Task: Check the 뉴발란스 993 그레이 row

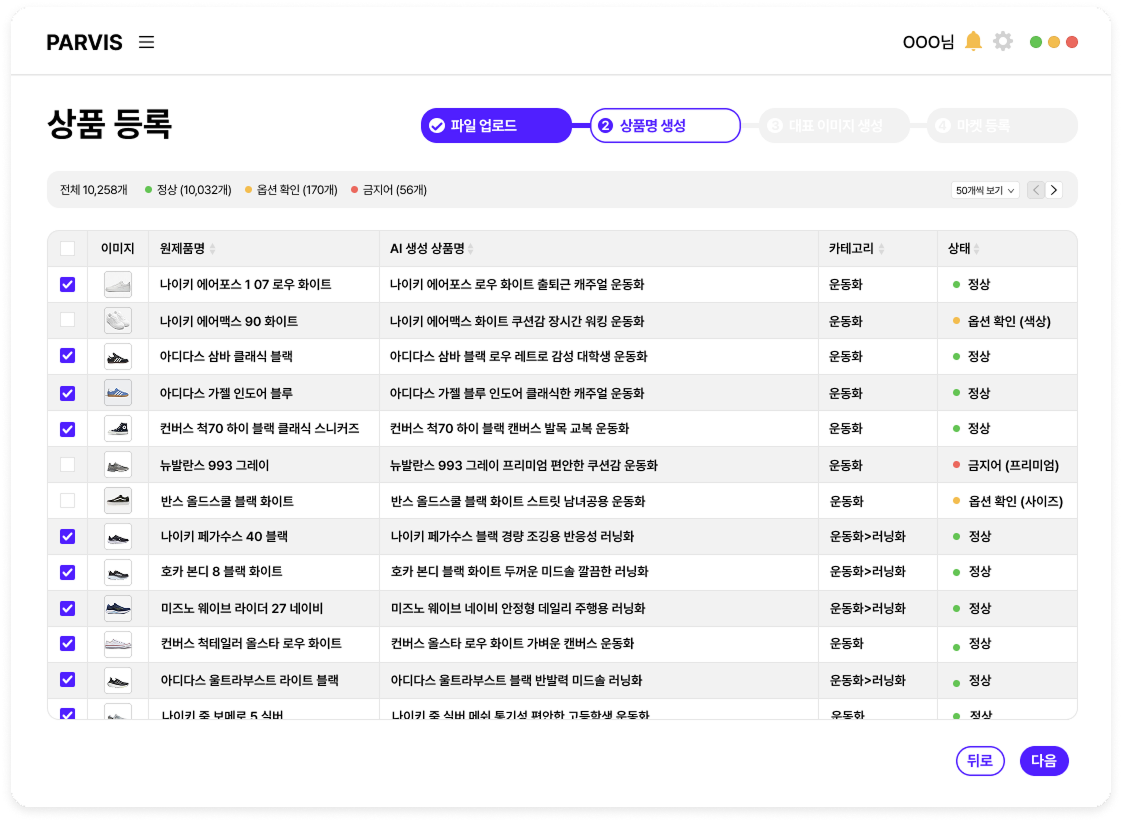Action: [x=67, y=464]
